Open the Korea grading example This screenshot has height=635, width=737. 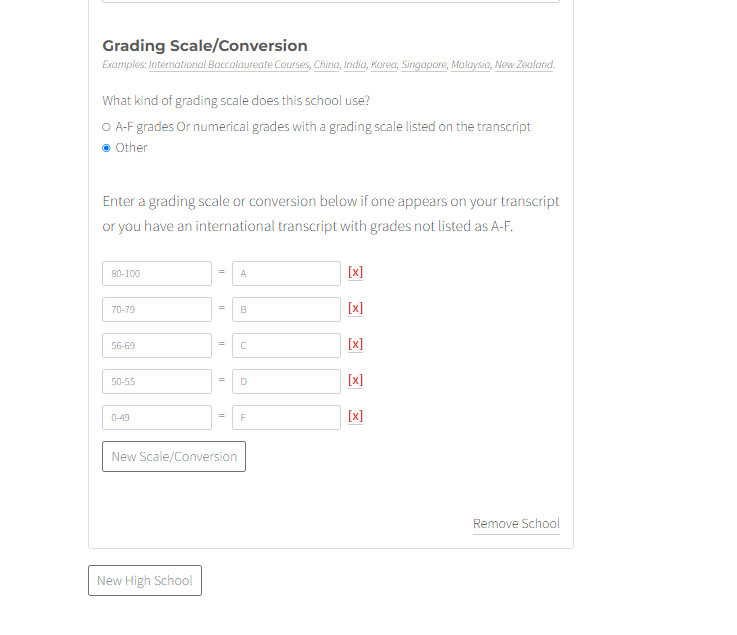[x=384, y=64]
